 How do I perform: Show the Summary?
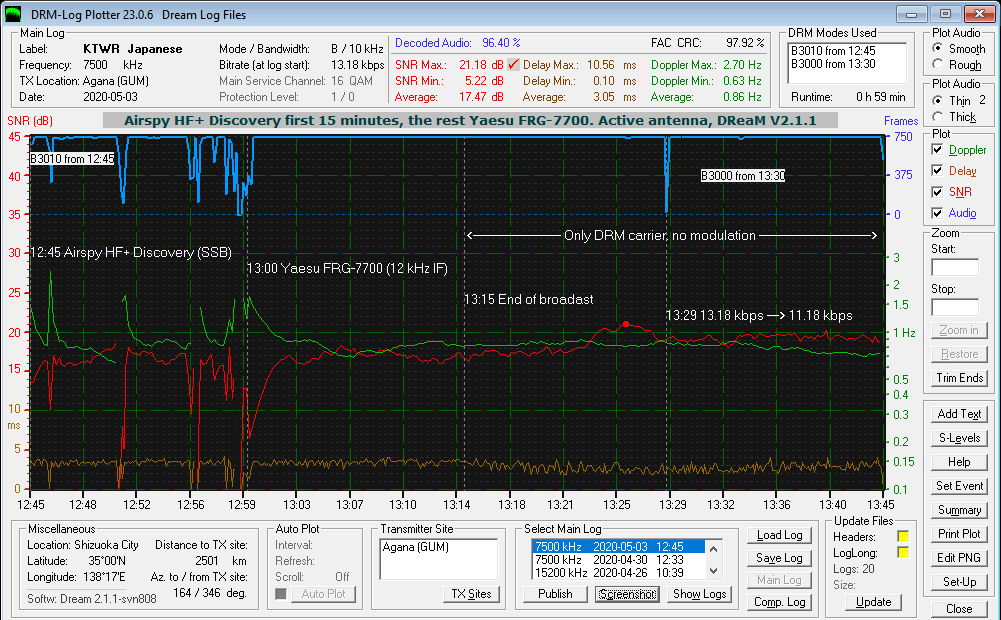959,510
